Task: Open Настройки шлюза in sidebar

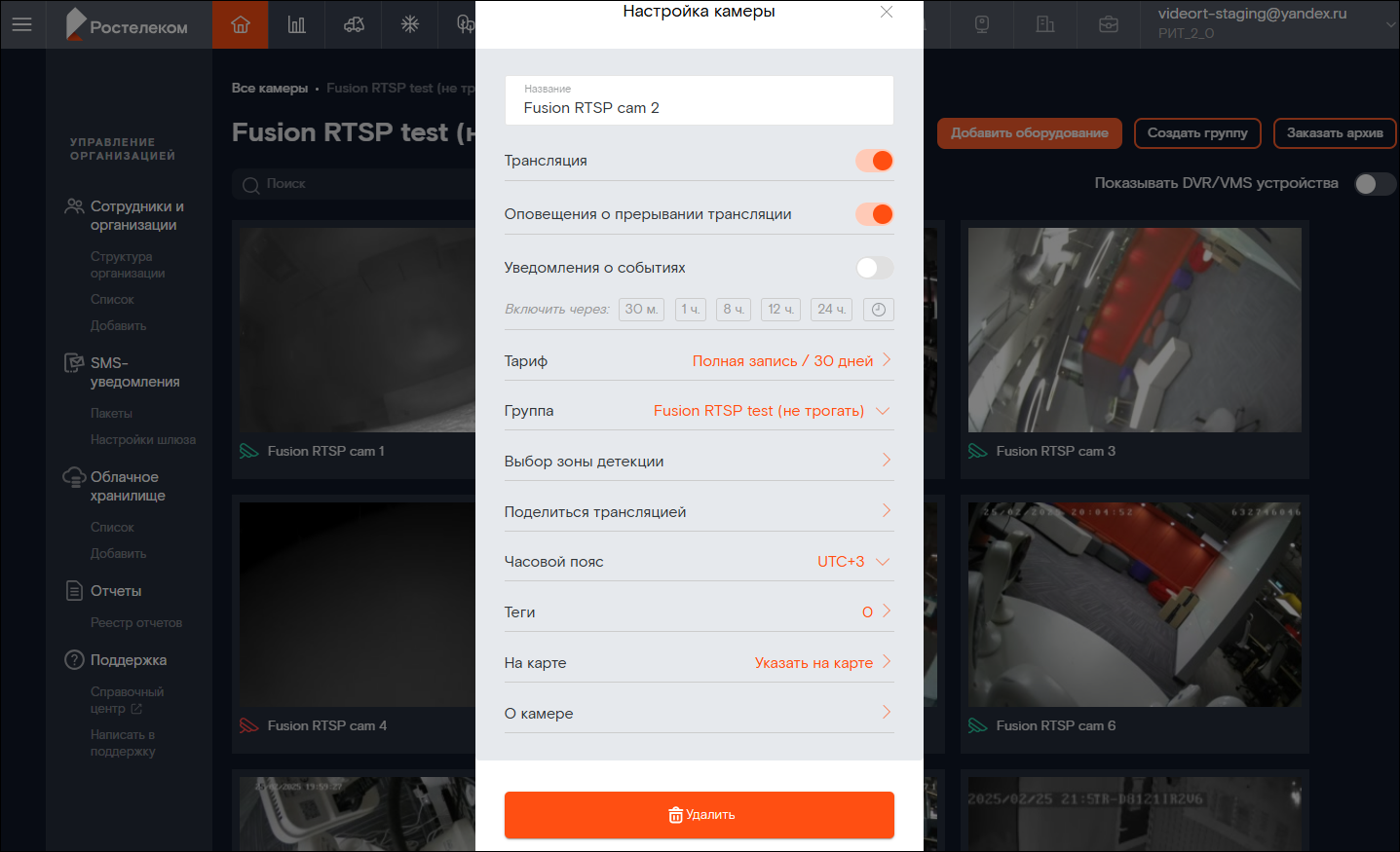Action: (143, 440)
